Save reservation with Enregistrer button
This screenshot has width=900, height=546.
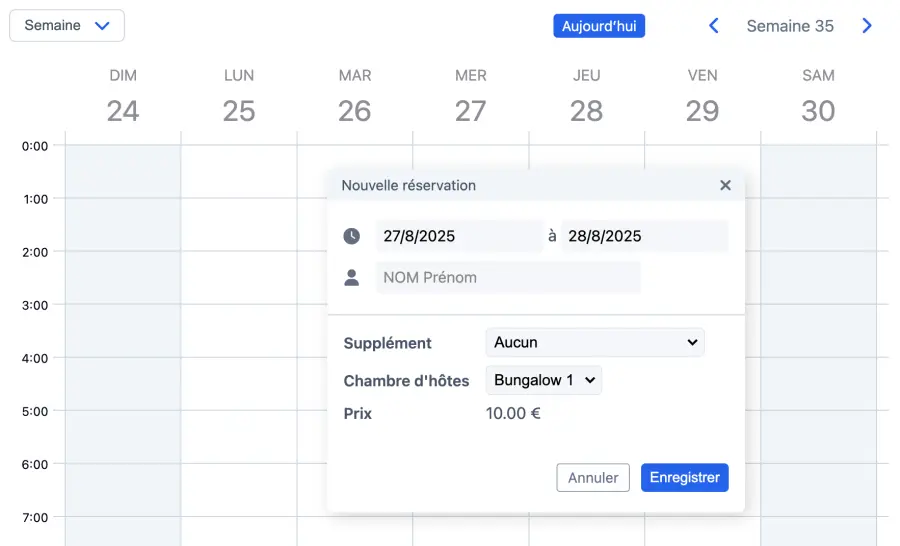(684, 478)
